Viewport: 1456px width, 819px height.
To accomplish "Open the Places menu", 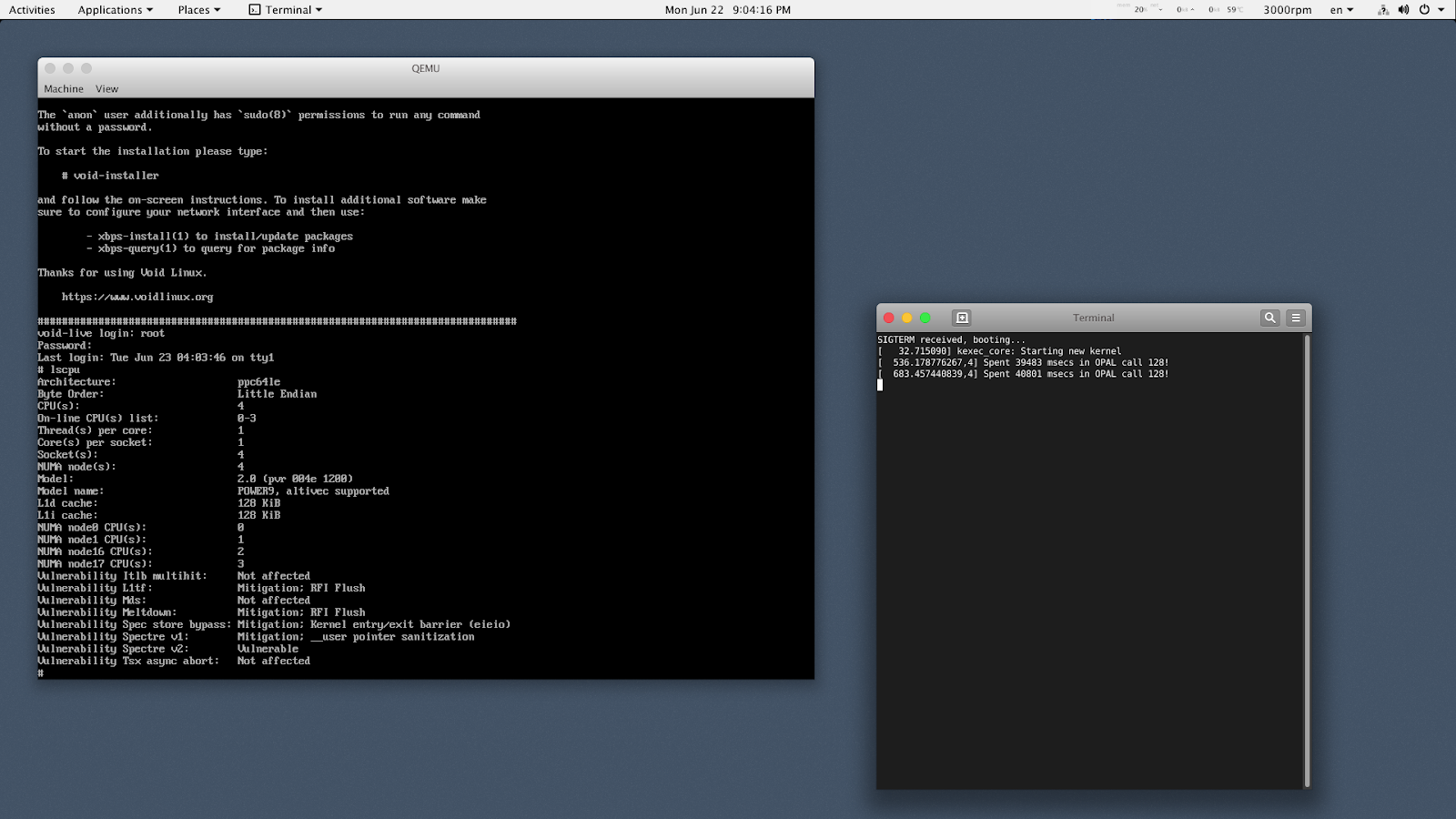I will point(199,10).
